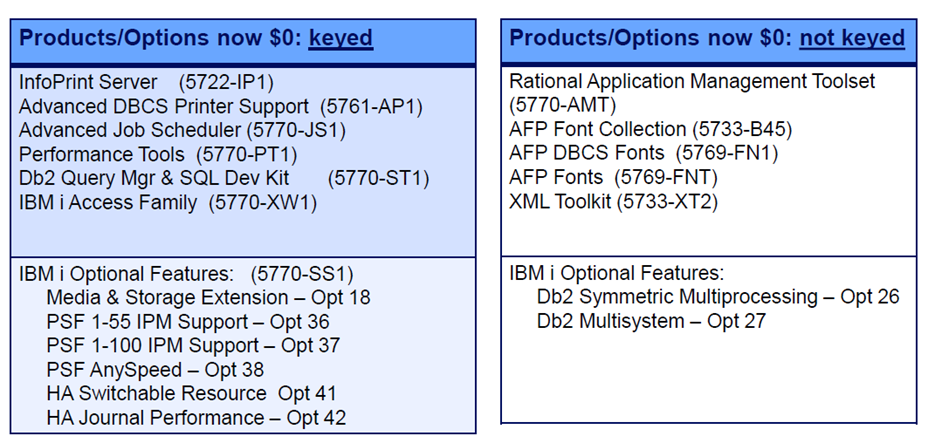Click PSF 1-55 IPM Support Opt 36

(188, 322)
